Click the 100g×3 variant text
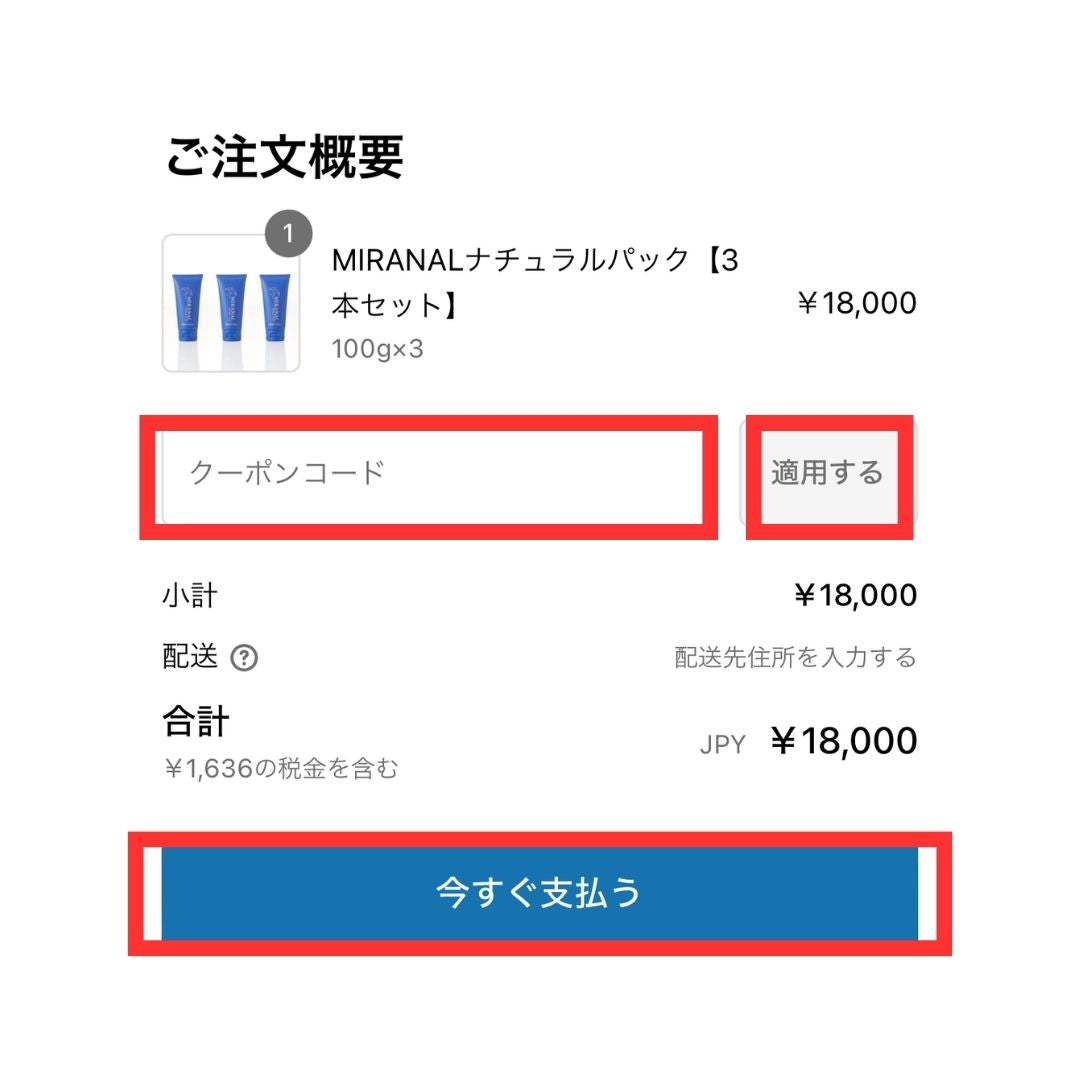The height and width of the screenshot is (1080, 1080). [x=377, y=350]
